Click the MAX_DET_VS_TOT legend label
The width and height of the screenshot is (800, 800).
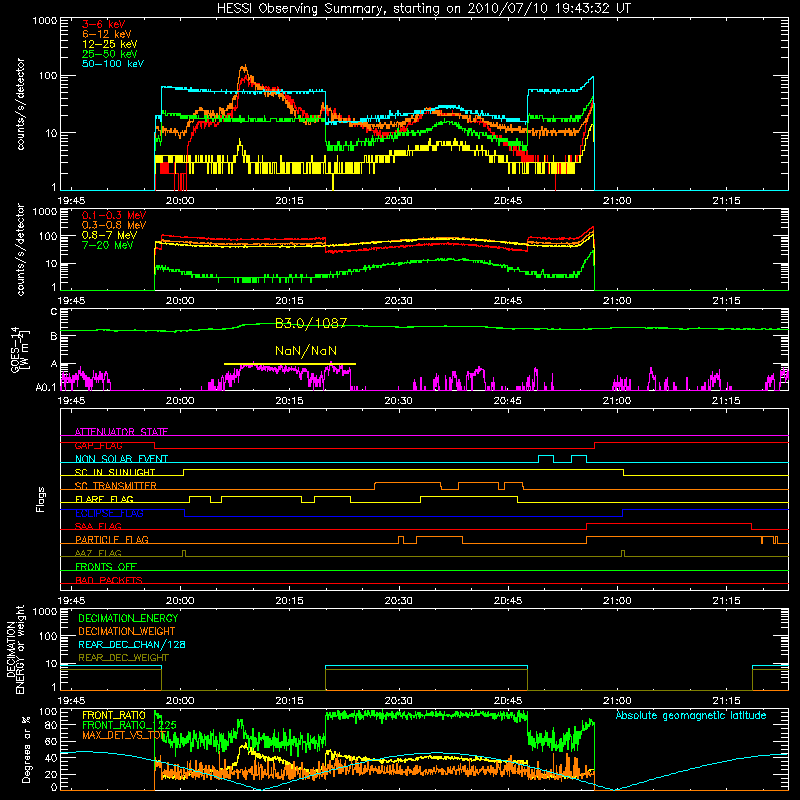click(124, 735)
